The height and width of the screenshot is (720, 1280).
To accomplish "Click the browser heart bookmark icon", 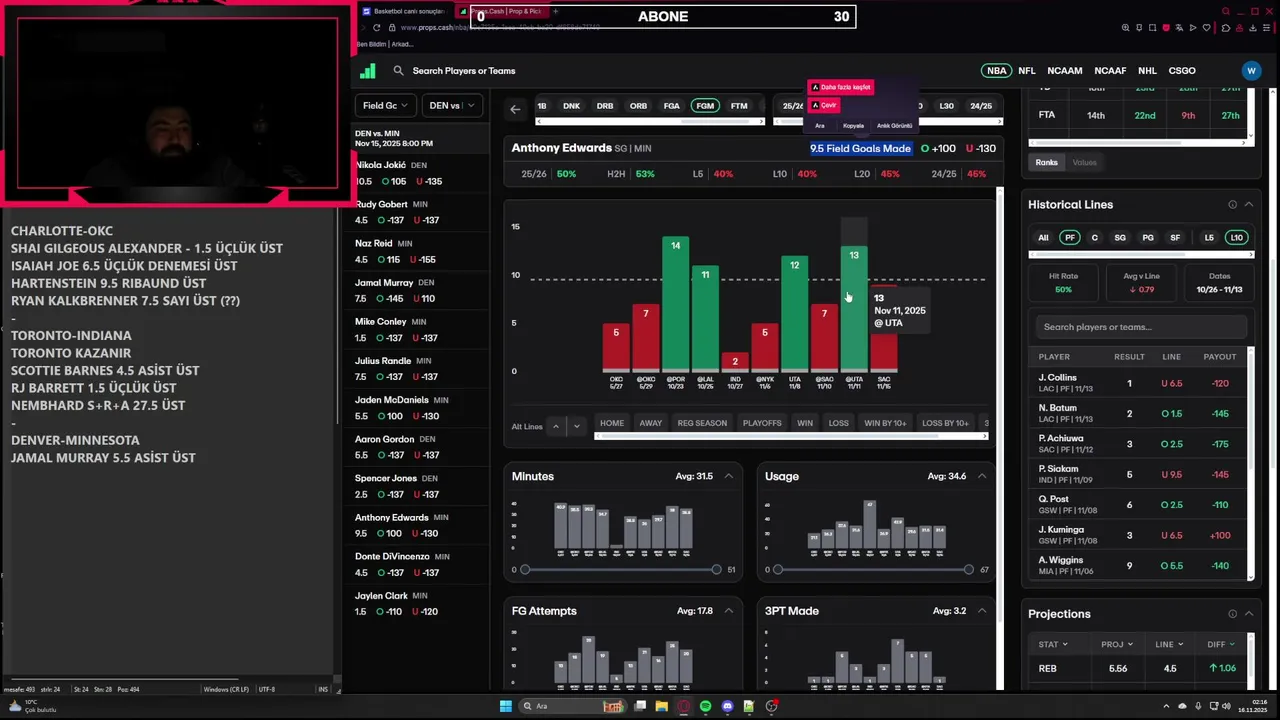I will [x=1207, y=28].
